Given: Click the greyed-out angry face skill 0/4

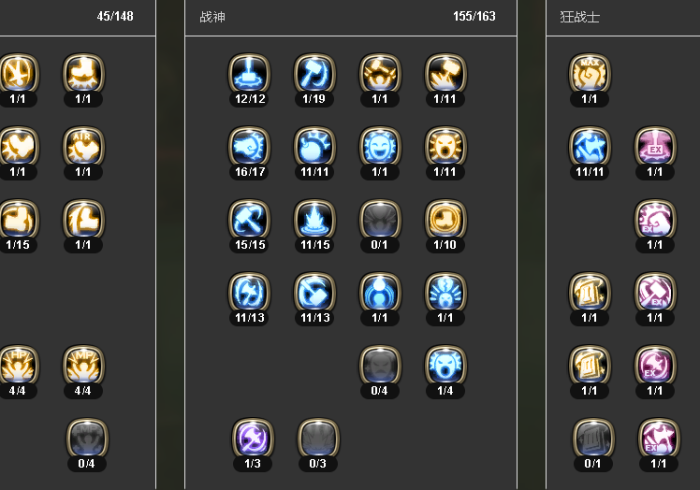Looking at the screenshot, I should [380, 365].
